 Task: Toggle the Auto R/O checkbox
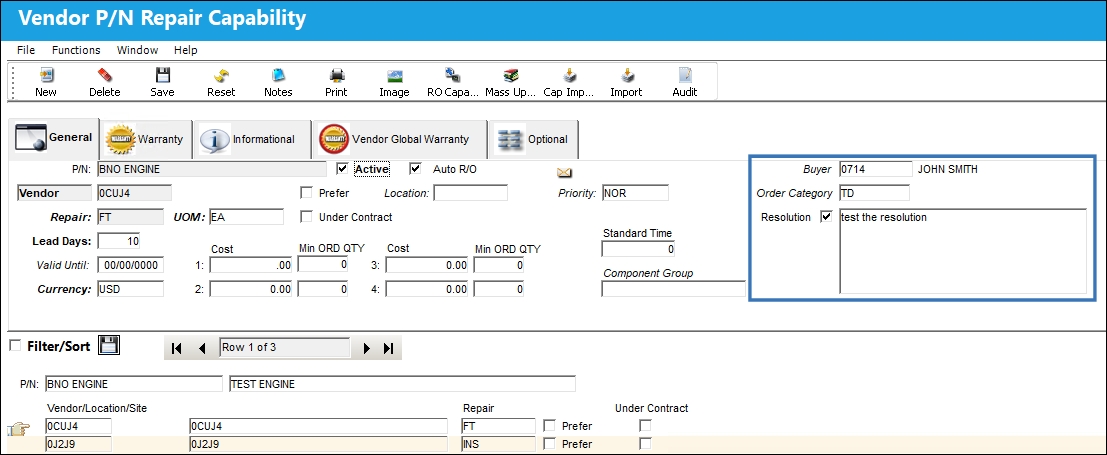tap(415, 169)
